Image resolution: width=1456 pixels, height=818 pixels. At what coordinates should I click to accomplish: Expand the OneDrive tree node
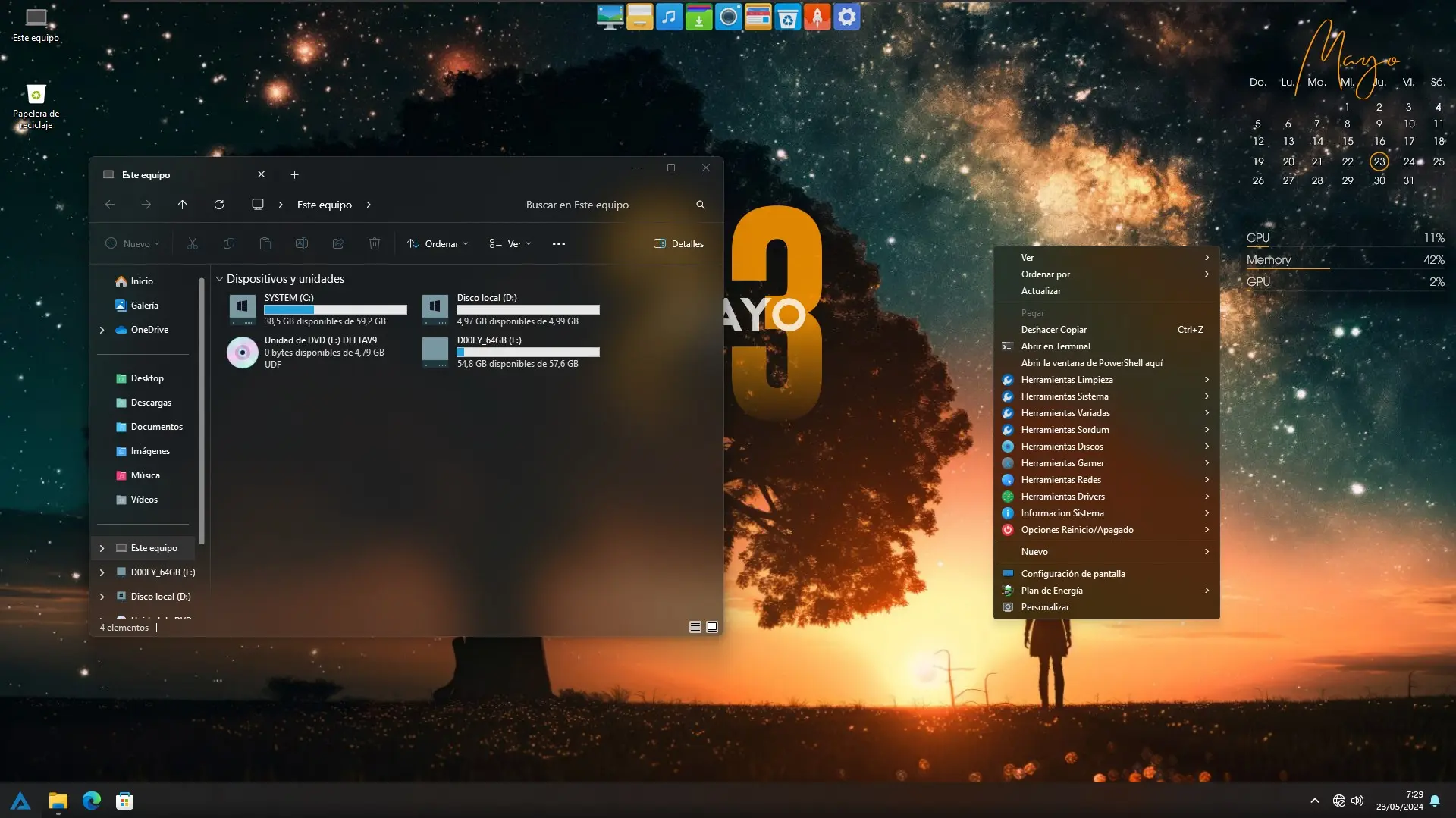[102, 330]
